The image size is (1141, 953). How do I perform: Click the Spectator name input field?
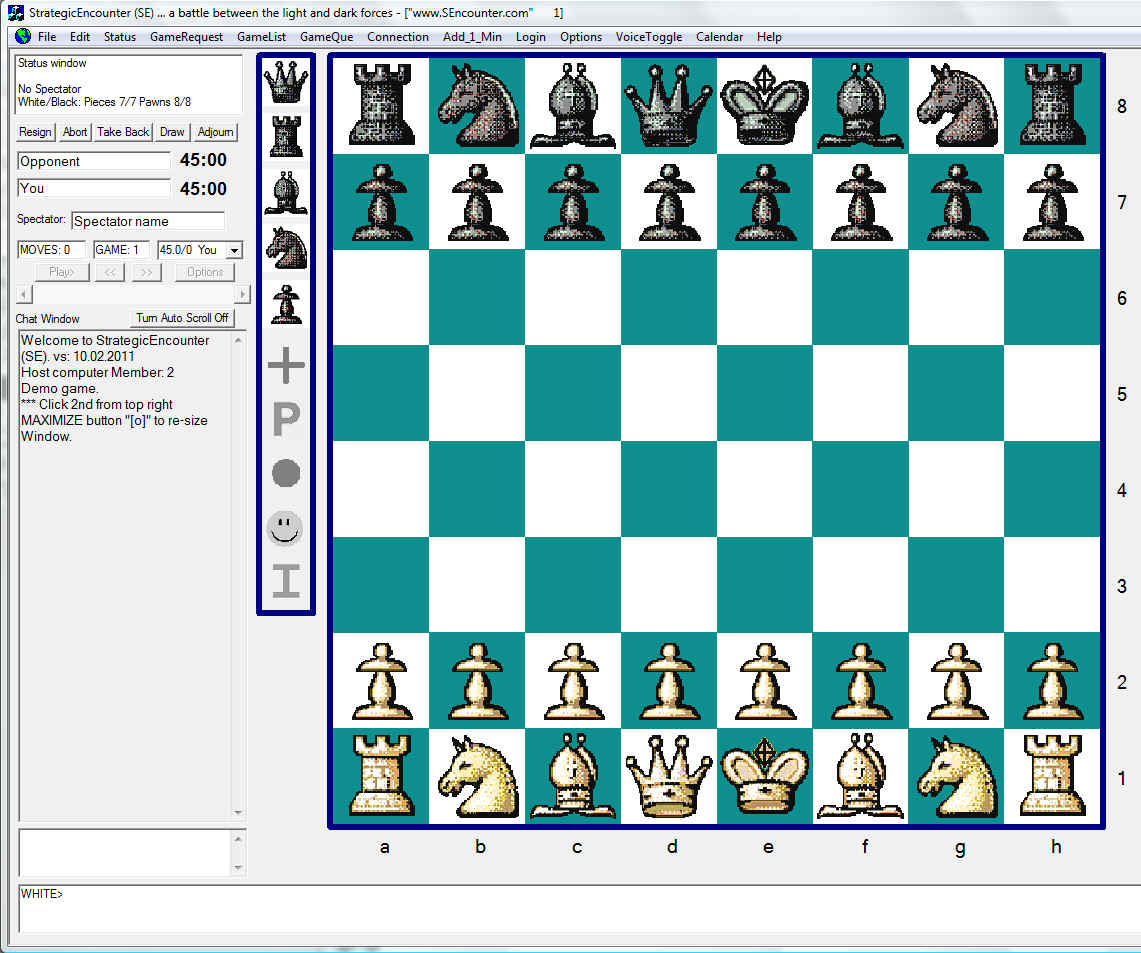(148, 221)
